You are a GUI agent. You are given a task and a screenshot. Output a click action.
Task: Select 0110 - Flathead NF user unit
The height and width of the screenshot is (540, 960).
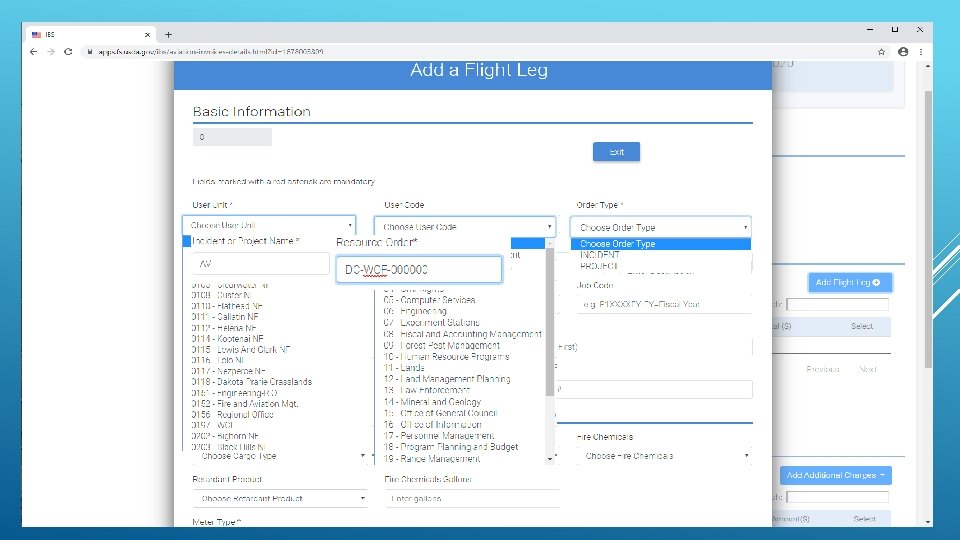[x=227, y=306]
